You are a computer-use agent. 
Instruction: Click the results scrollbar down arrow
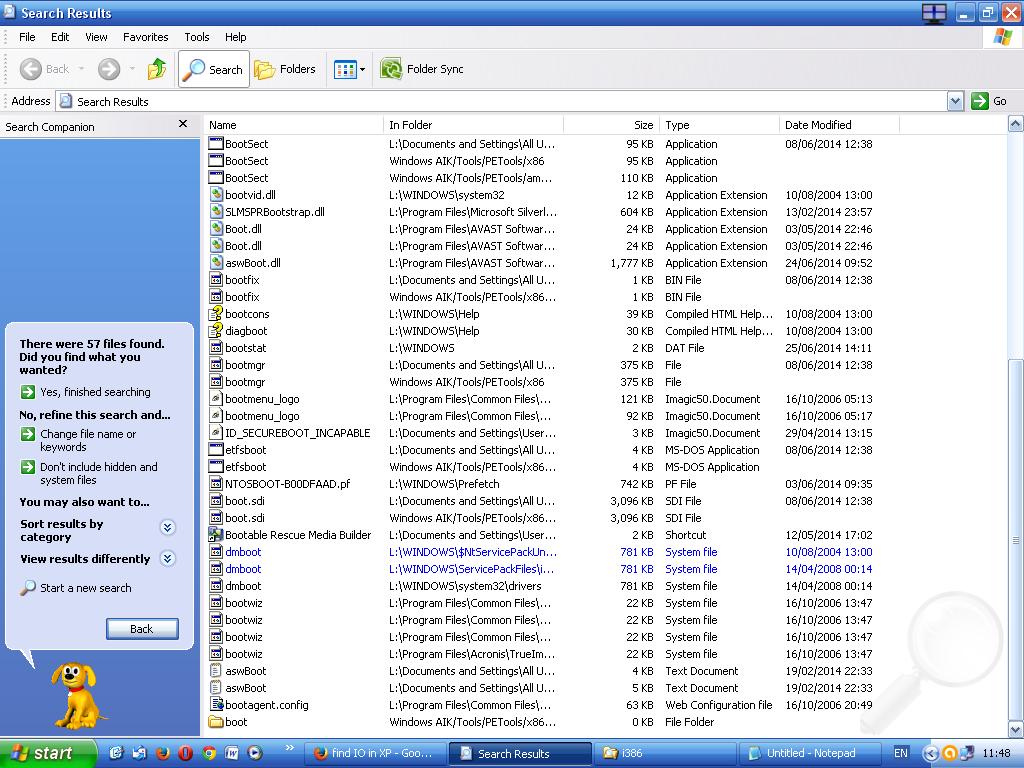pyautogui.click(x=1016, y=729)
